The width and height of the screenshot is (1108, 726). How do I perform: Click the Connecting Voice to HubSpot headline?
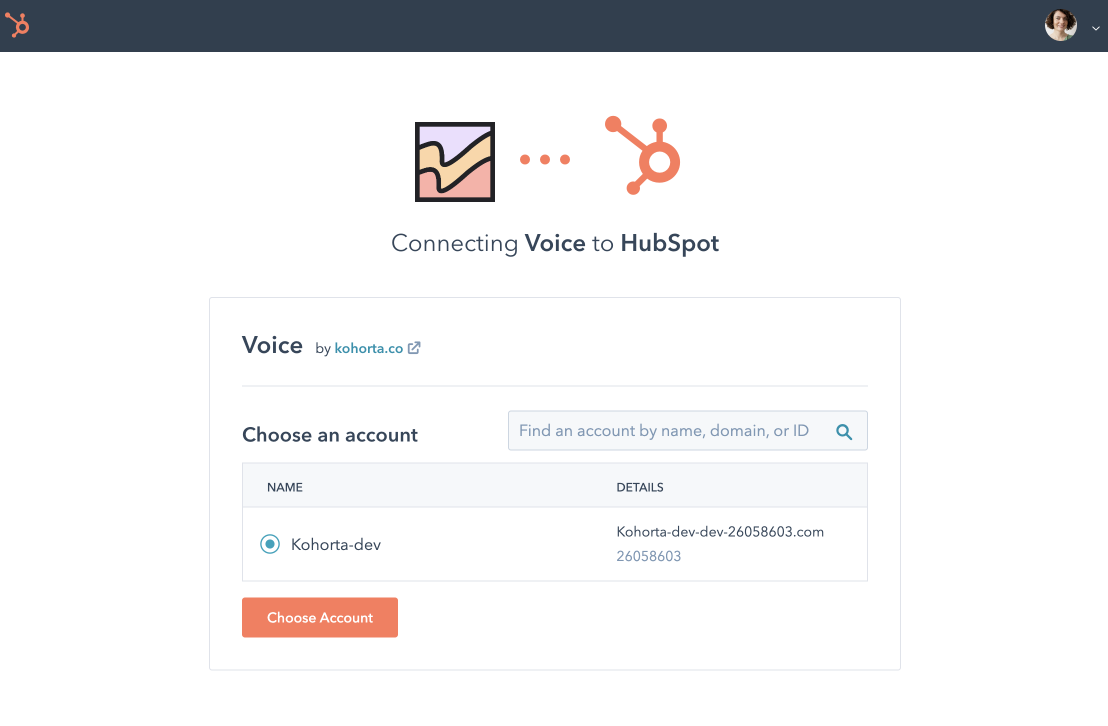555,243
